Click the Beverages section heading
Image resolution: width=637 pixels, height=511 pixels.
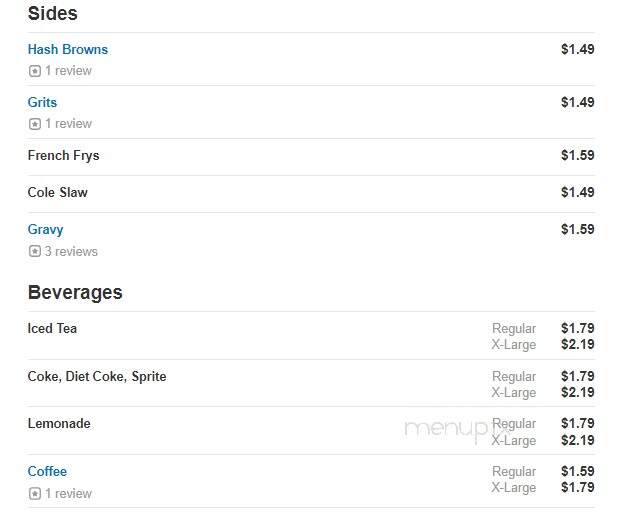(75, 293)
